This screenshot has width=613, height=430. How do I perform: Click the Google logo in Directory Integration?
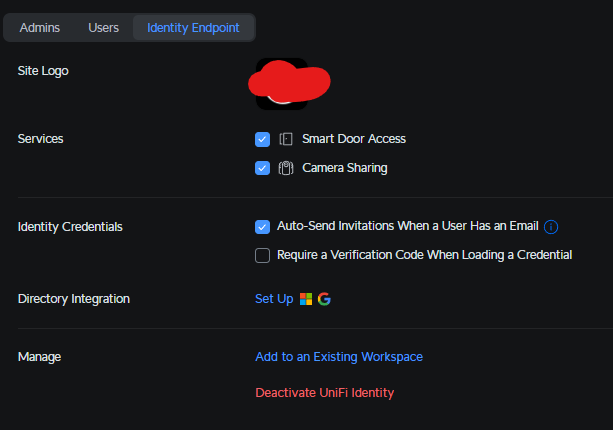tap(324, 299)
